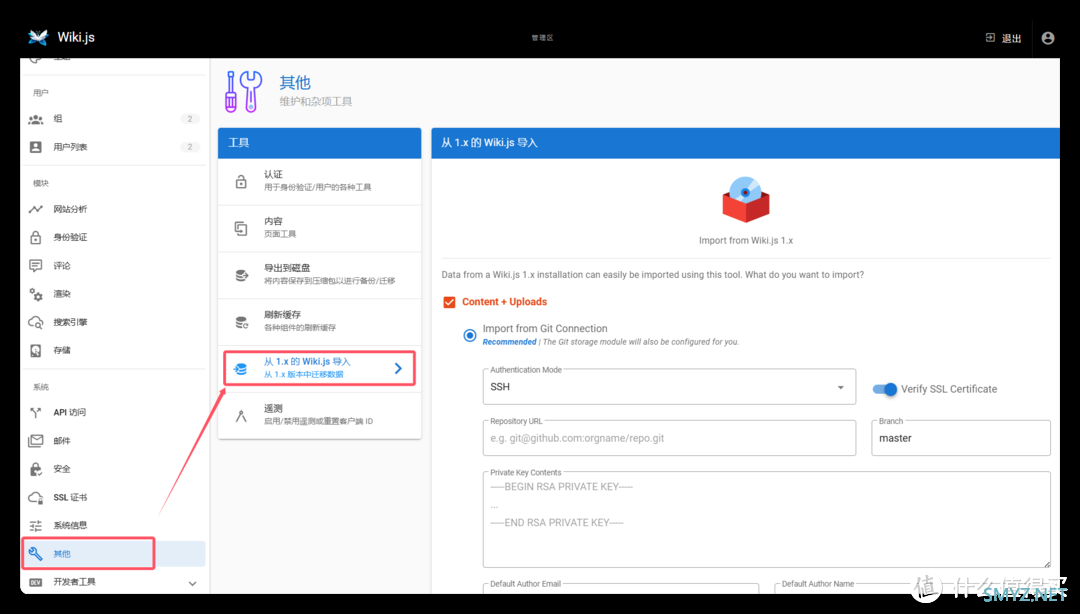The image size is (1080, 614).
Task: Click the Import from Wiki.js 1.x caption
Action: 746,241
